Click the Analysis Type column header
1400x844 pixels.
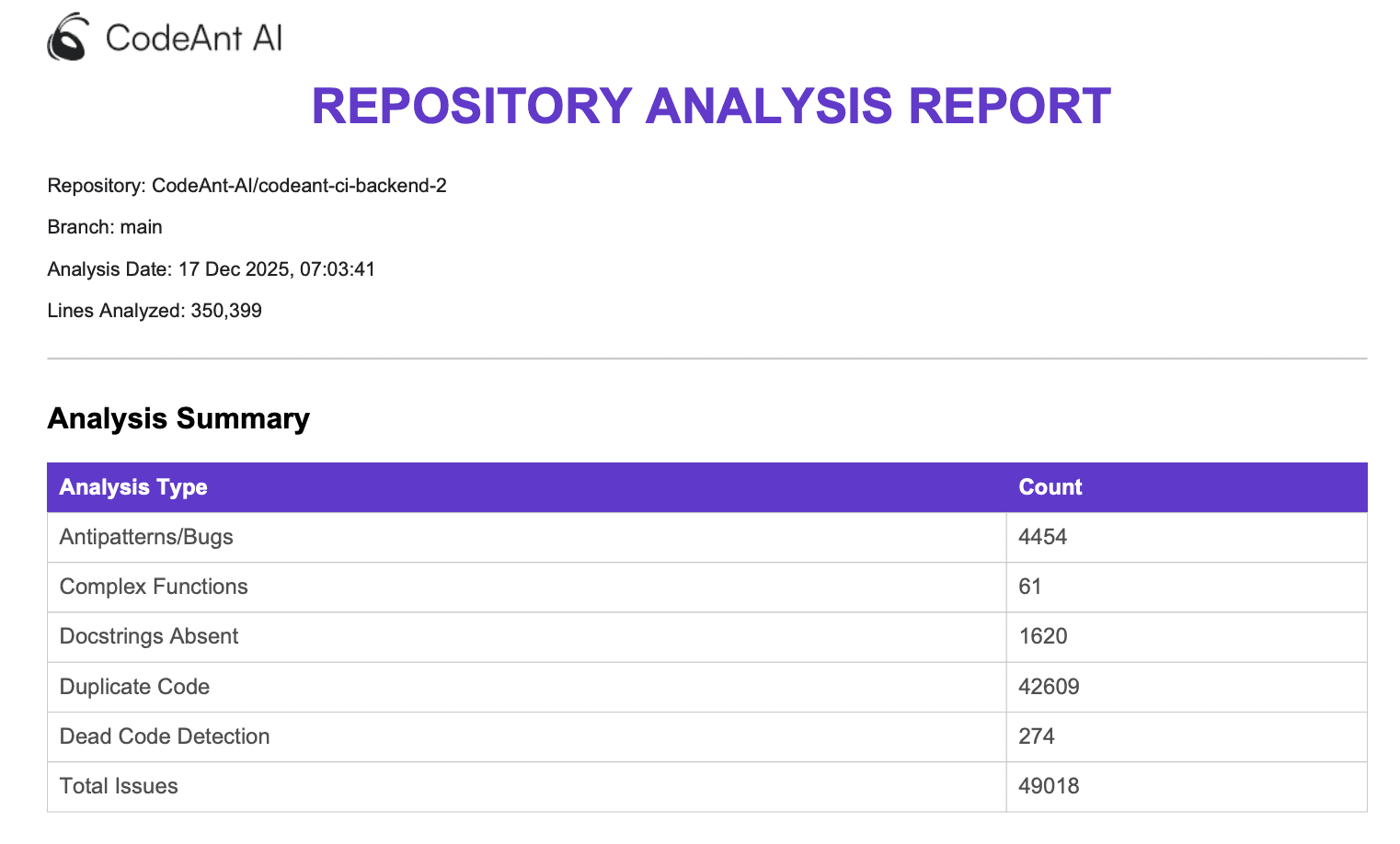click(132, 487)
